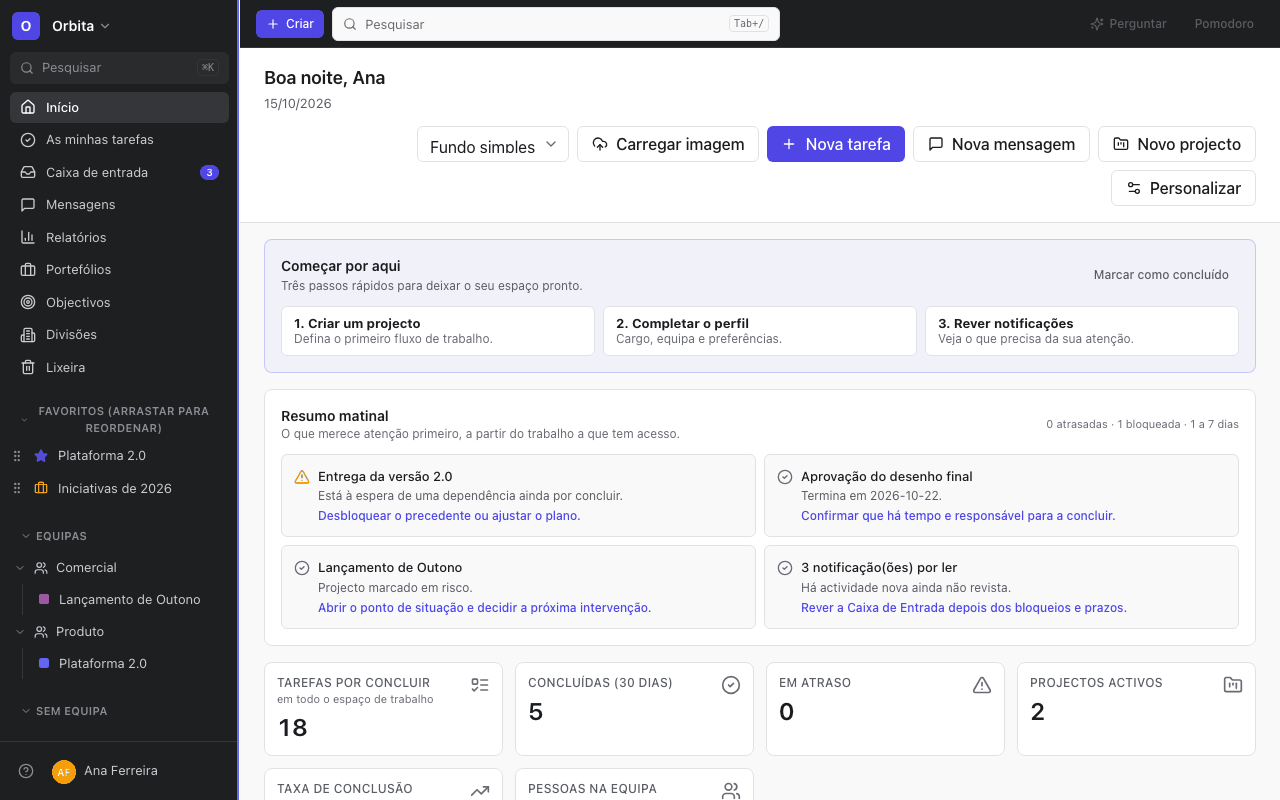This screenshot has width=1280, height=800.
Task: Open Mensagens in the sidebar
Action: click(x=119, y=205)
